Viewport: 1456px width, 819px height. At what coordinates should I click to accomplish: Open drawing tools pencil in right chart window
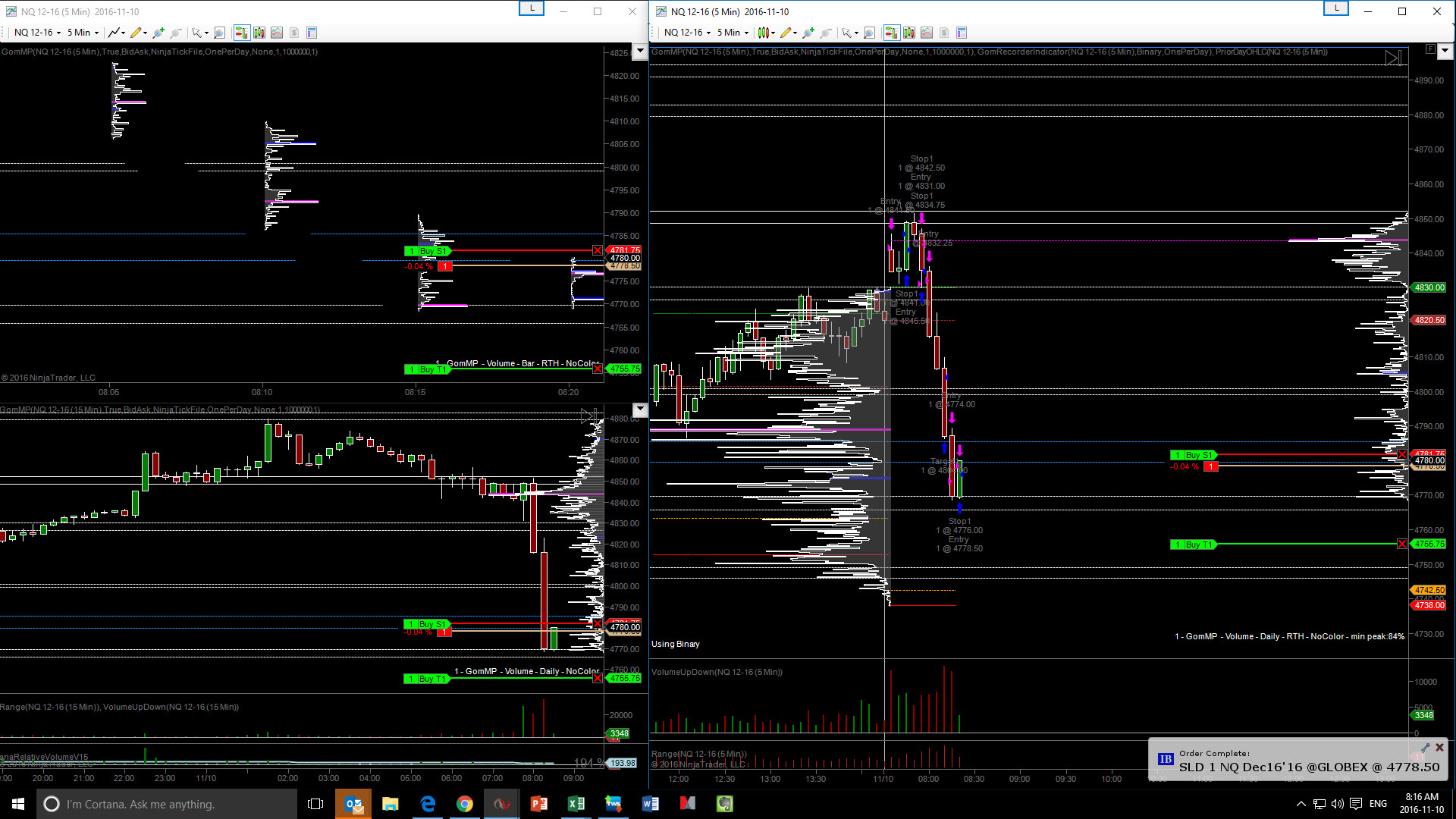click(786, 33)
